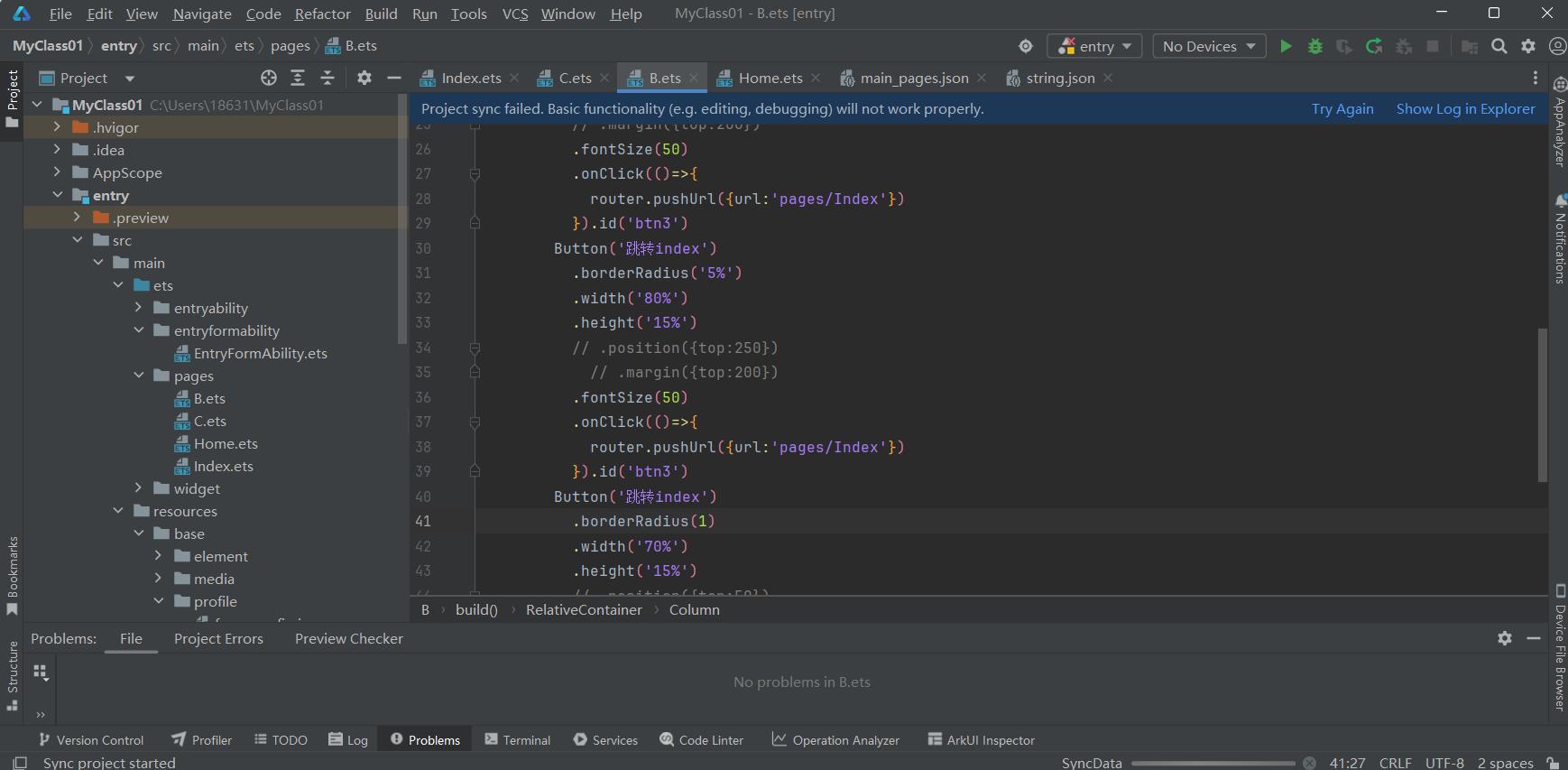Expand all in Project tree
1568x770 pixels.
click(x=298, y=78)
